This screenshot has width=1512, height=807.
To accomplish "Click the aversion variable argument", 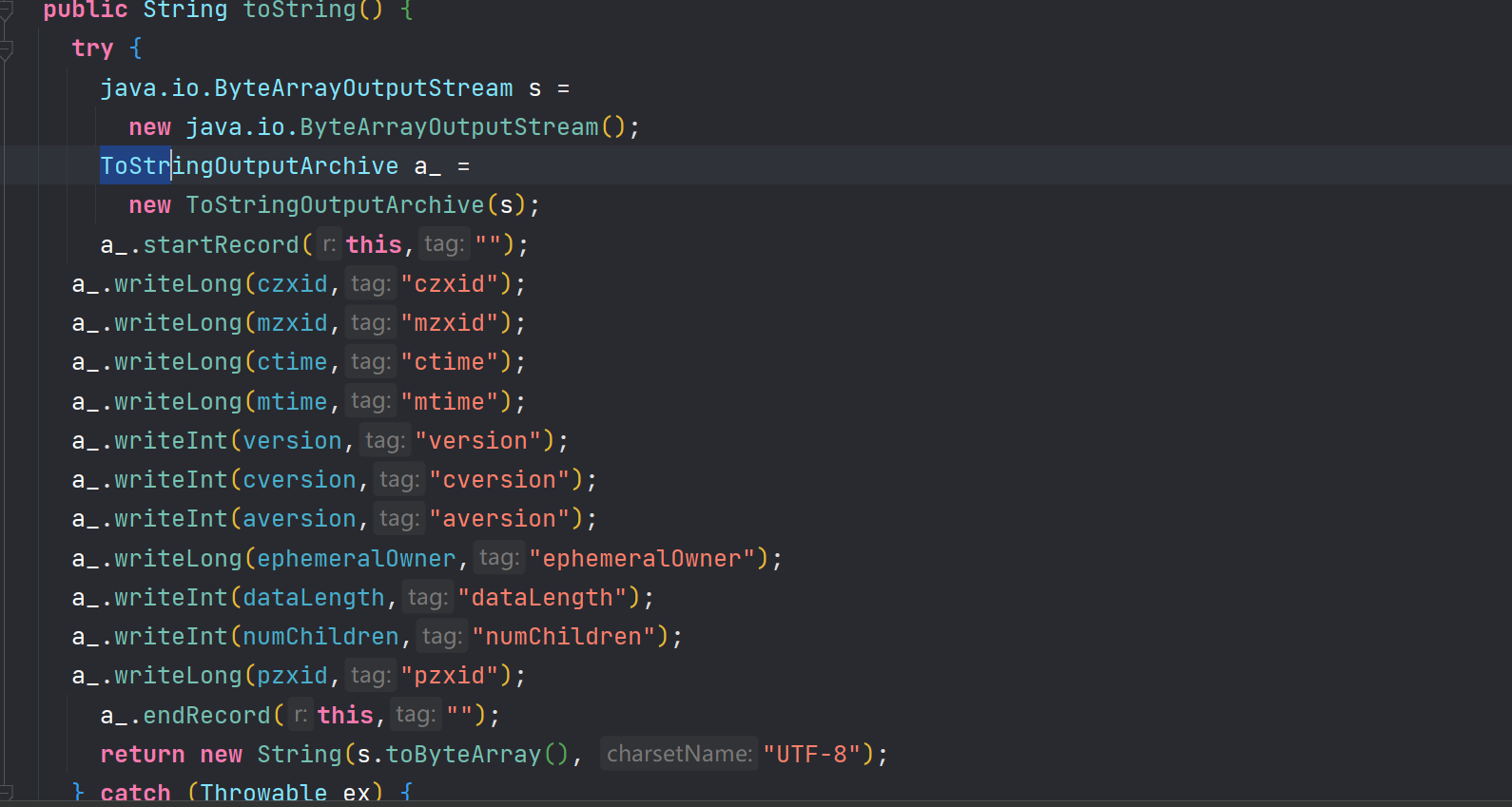I will (300, 519).
